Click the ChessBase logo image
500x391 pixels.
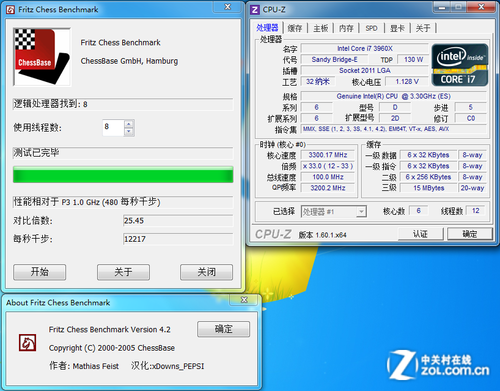42,57
